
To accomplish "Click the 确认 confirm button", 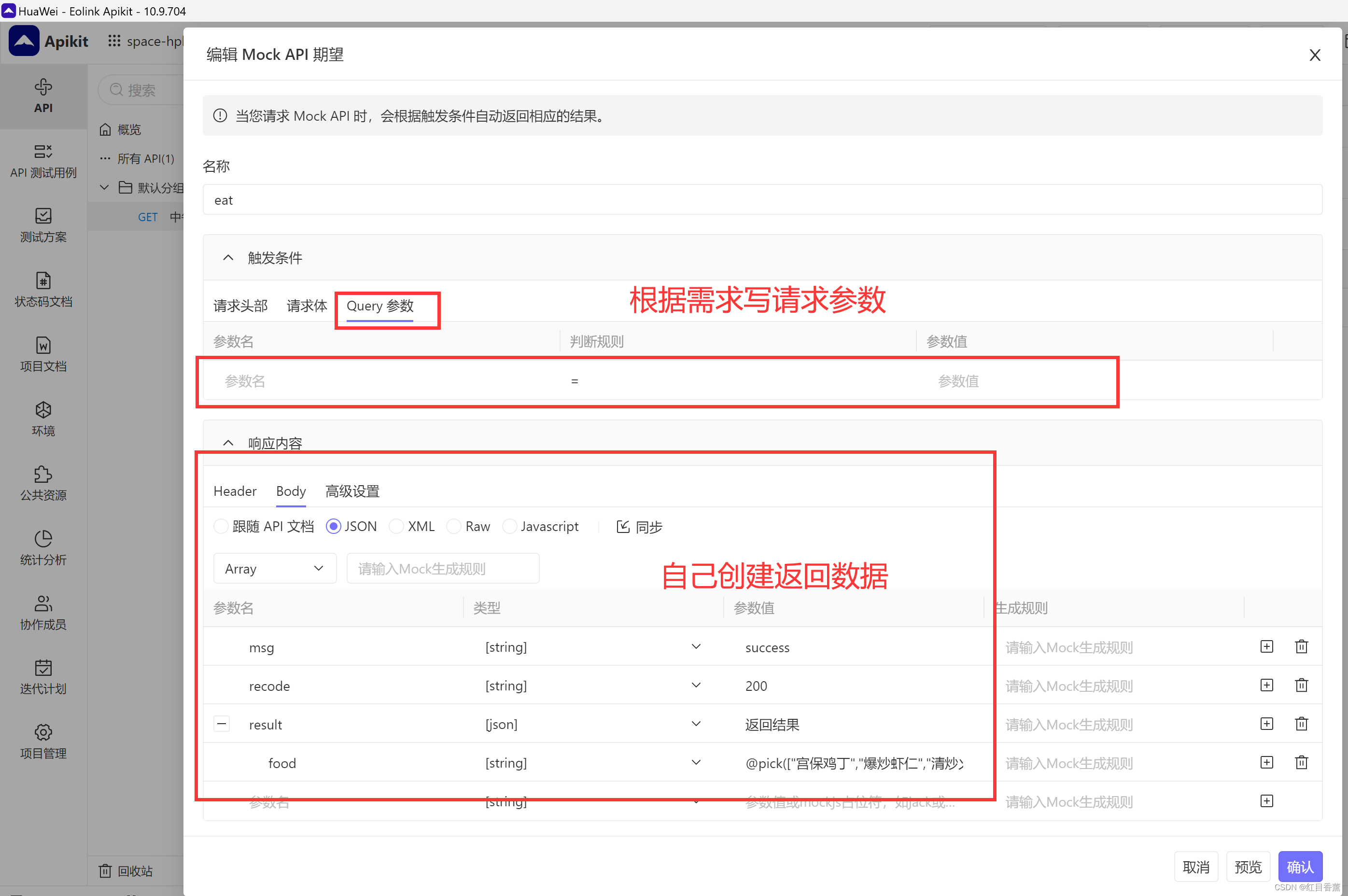I will click(x=1301, y=866).
